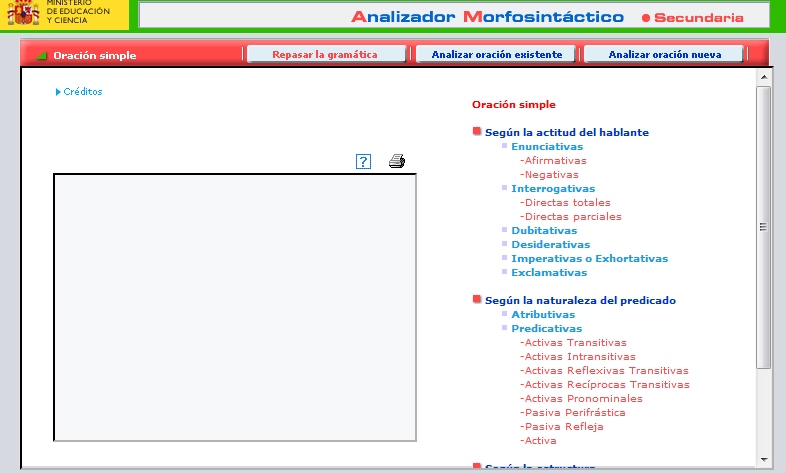Click inside the empty analysis text area

(x=235, y=307)
